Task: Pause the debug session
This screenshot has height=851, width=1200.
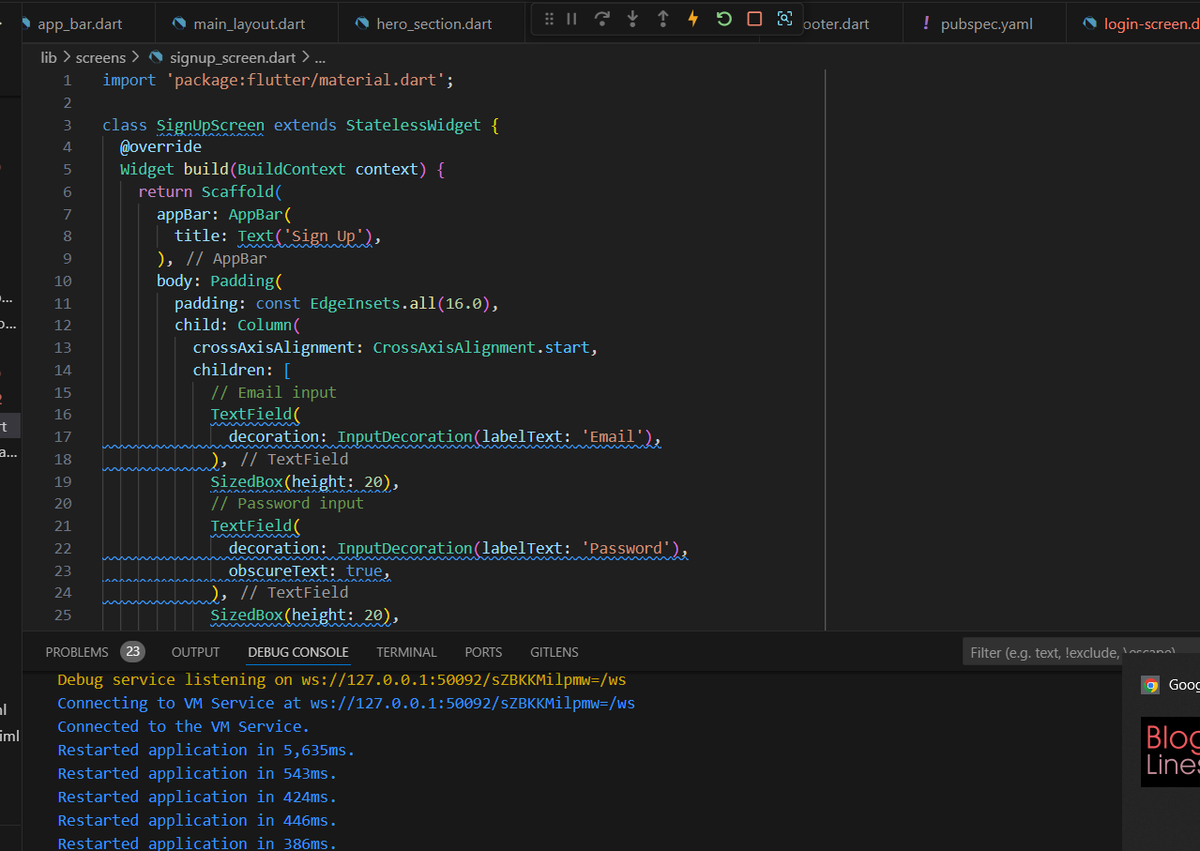Action: [x=572, y=19]
